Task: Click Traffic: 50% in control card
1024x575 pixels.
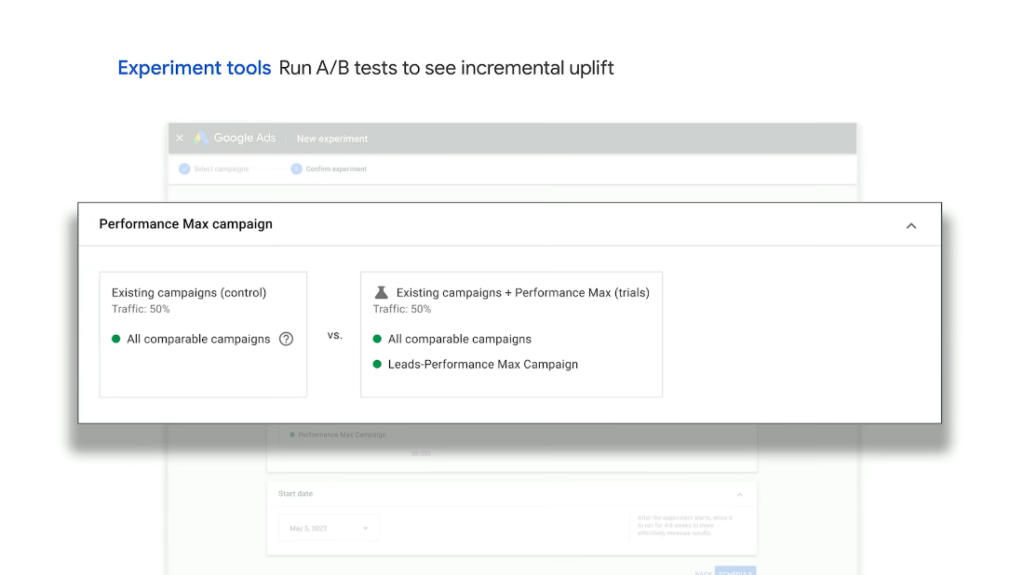Action: coord(140,309)
